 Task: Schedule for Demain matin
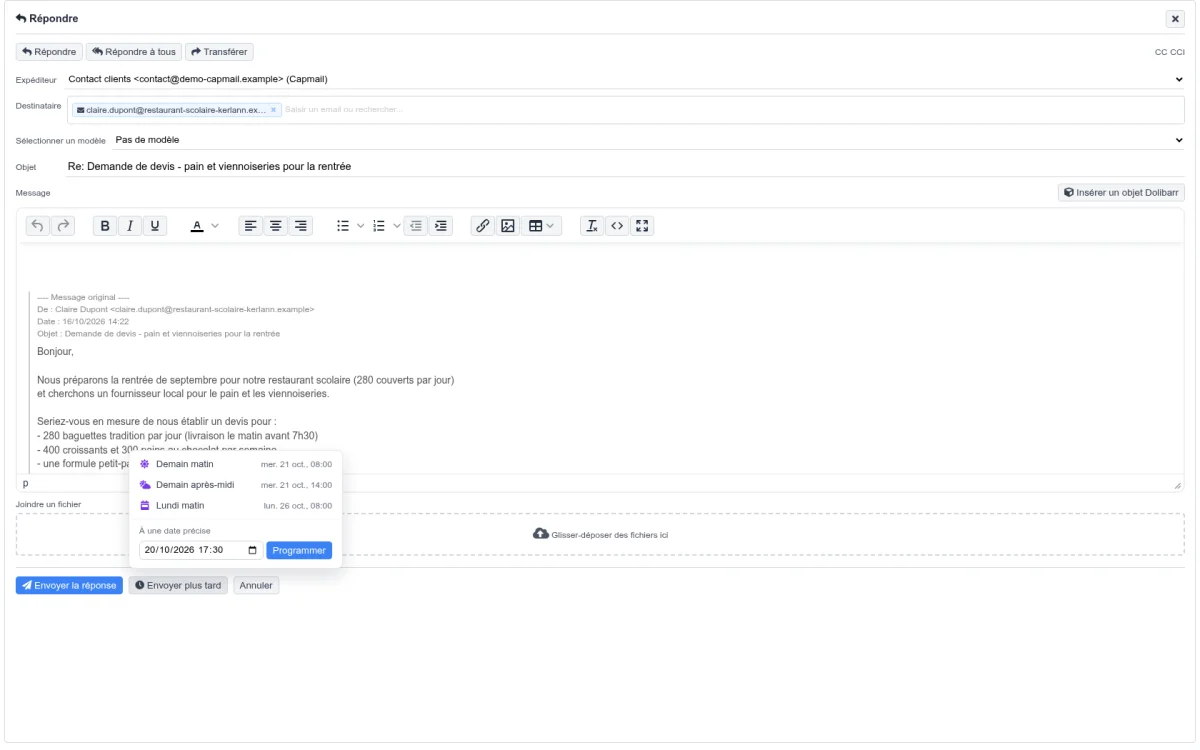click(235, 464)
